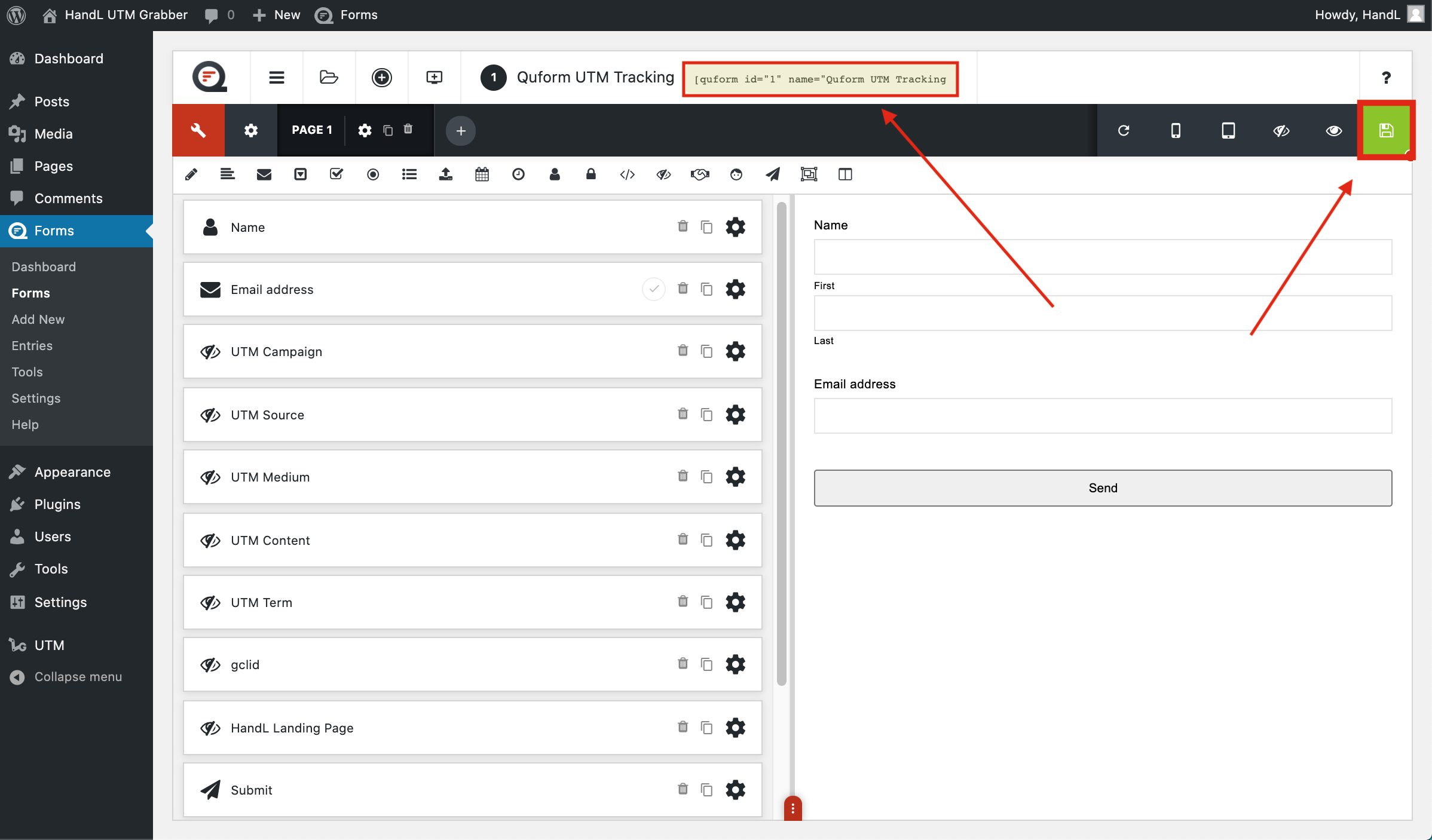
Task: Open the hamburger forms list menu
Action: point(277,78)
